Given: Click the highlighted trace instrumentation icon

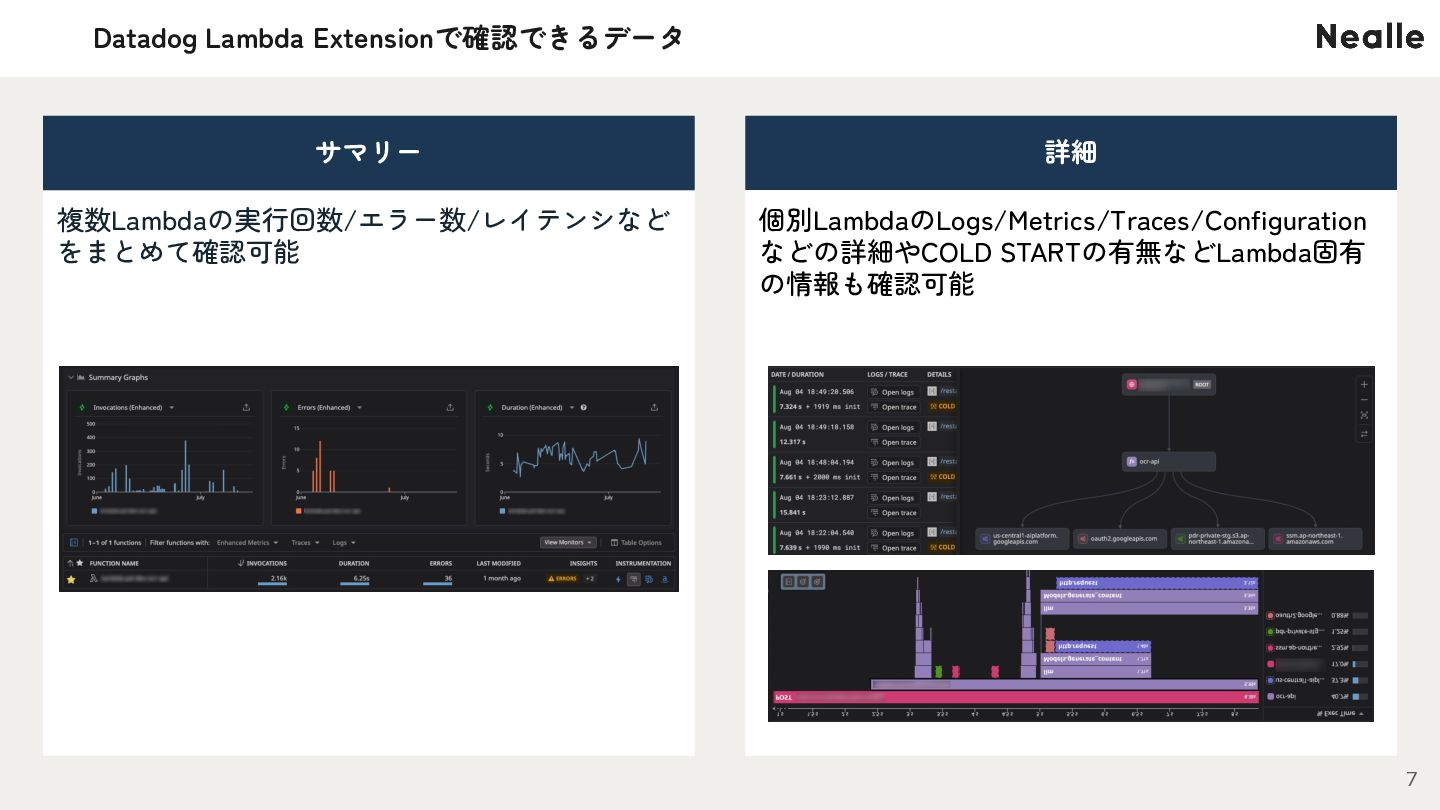Looking at the screenshot, I should pos(633,578).
